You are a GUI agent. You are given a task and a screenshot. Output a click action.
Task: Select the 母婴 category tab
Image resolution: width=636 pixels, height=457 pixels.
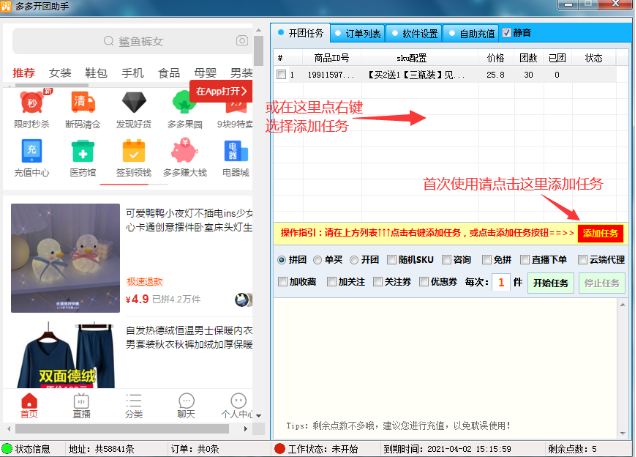coord(205,73)
